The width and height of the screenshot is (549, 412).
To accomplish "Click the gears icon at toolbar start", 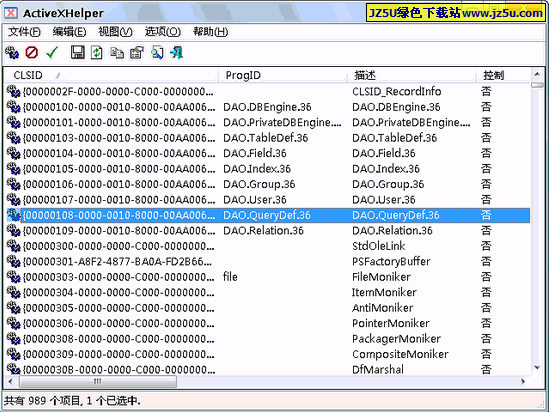I will [x=12, y=53].
